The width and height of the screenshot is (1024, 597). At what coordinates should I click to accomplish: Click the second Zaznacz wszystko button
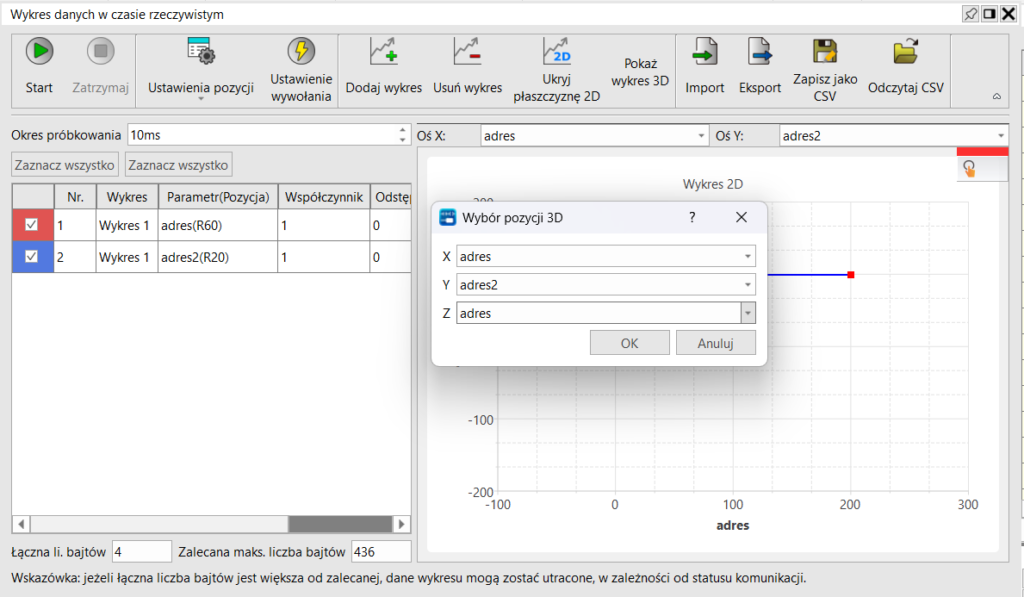pyautogui.click(x=178, y=165)
